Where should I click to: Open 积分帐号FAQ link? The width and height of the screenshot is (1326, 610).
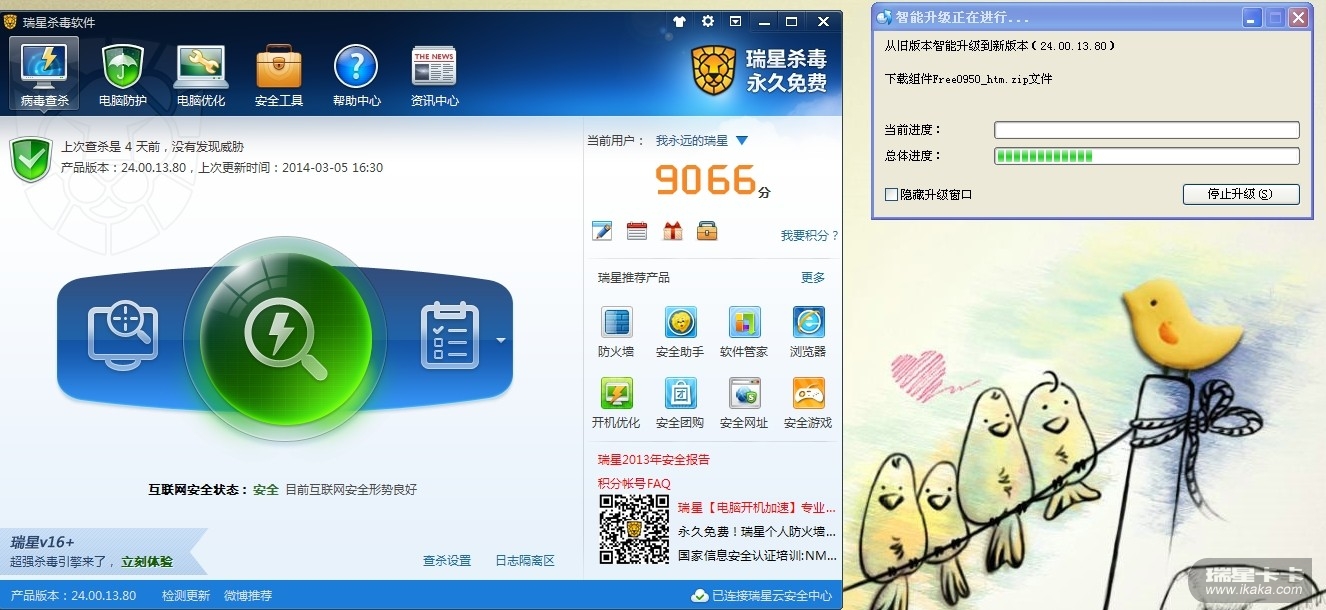634,484
